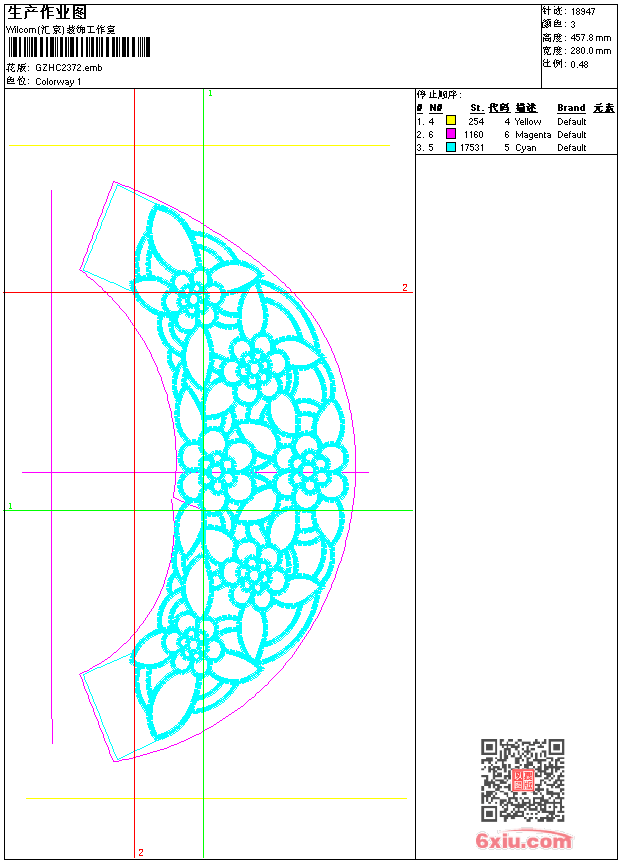
Task: Click the Brand column header
Action: (571, 108)
